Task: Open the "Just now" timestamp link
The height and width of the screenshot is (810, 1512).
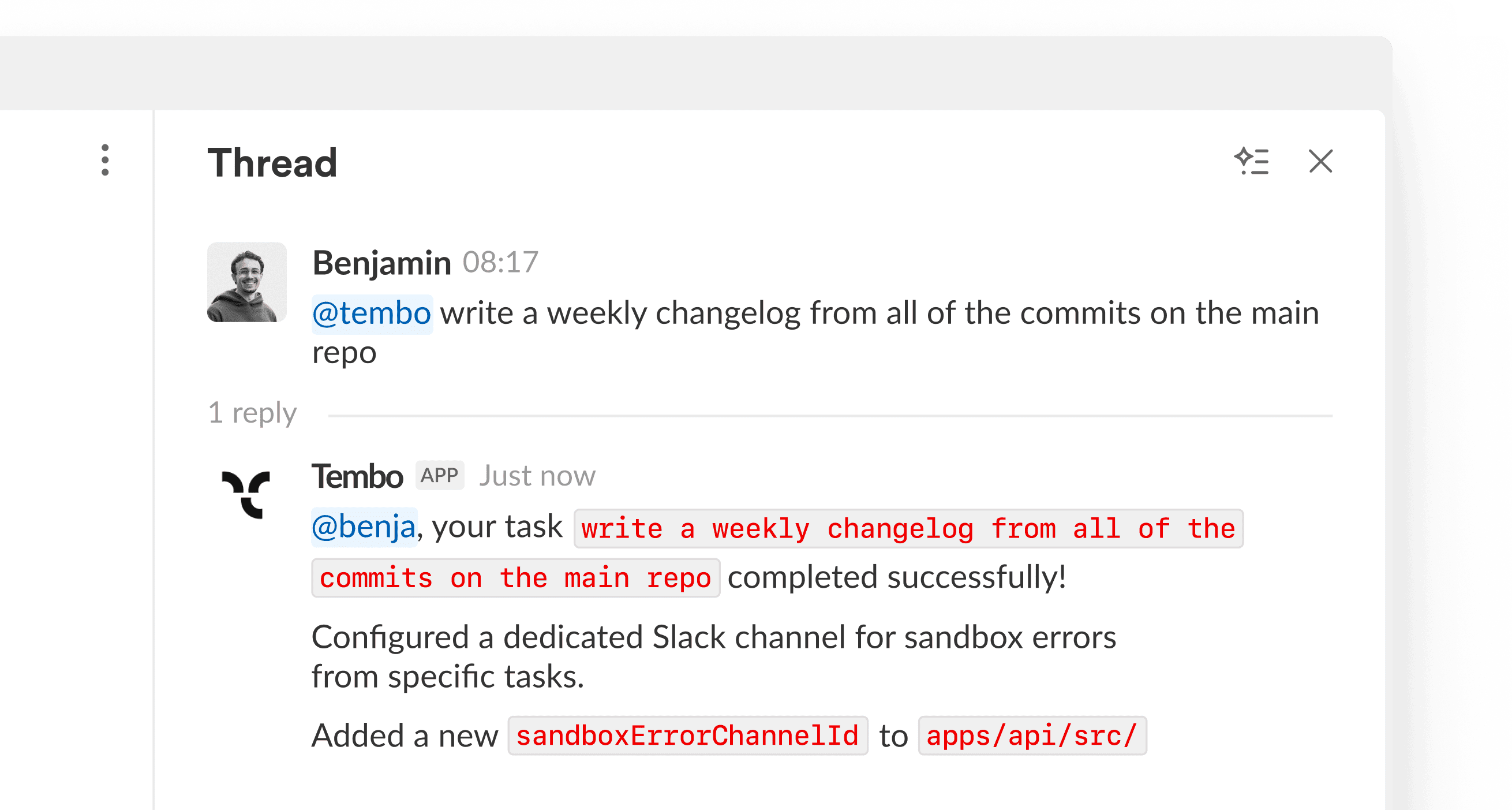Action: tap(537, 476)
